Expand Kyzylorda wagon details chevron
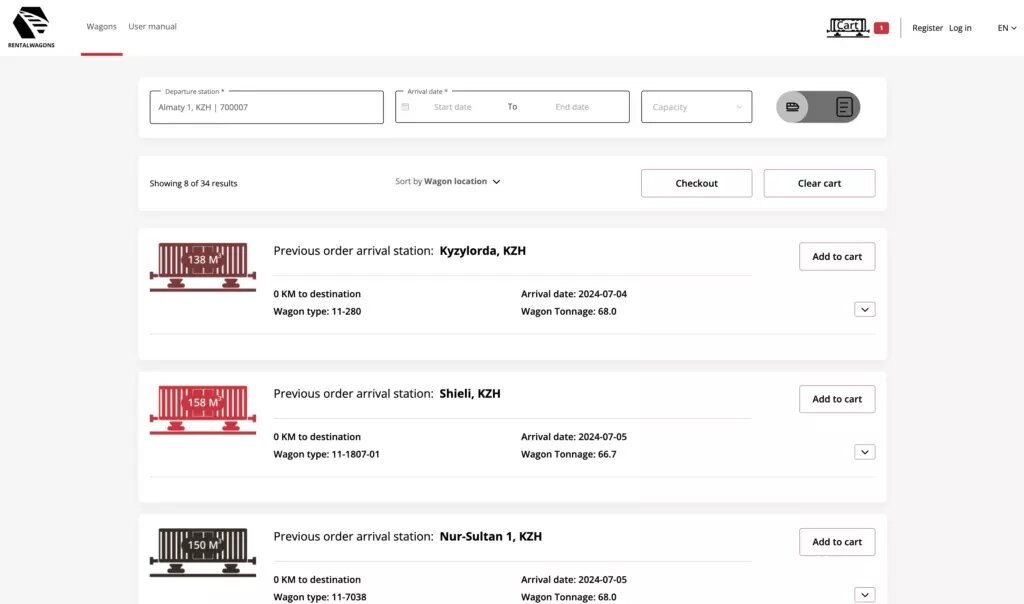Viewport: 1024px width, 604px height. click(865, 310)
